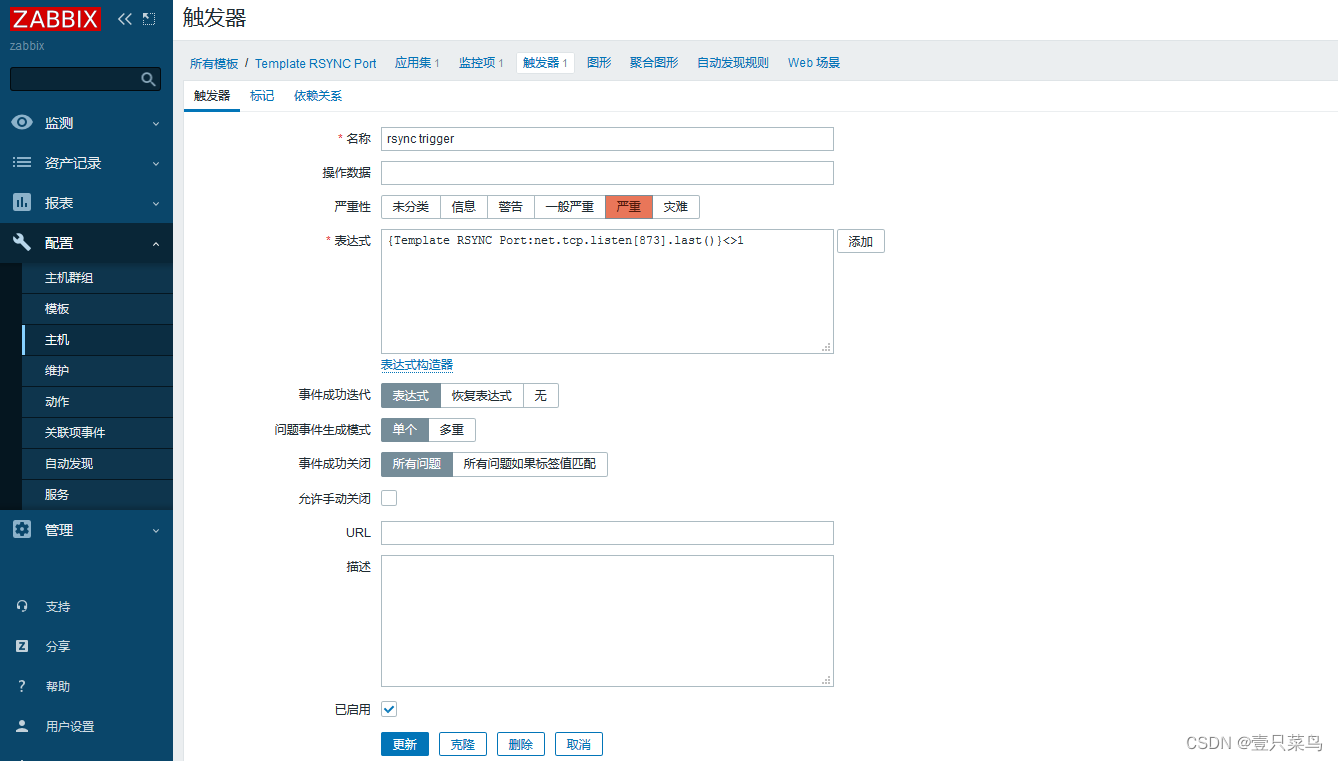
Task: Expand the 资产记录 menu chevron
Action: click(155, 163)
